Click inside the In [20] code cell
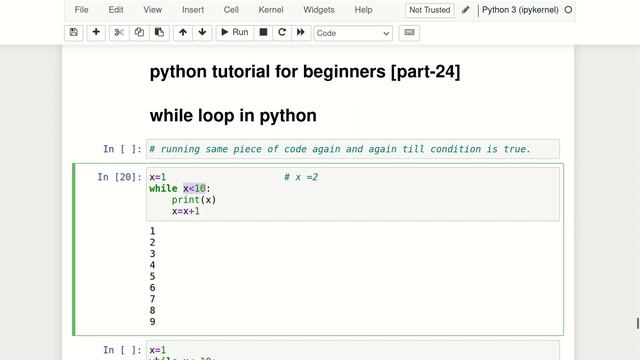This screenshot has height=360, width=640. click(353, 194)
